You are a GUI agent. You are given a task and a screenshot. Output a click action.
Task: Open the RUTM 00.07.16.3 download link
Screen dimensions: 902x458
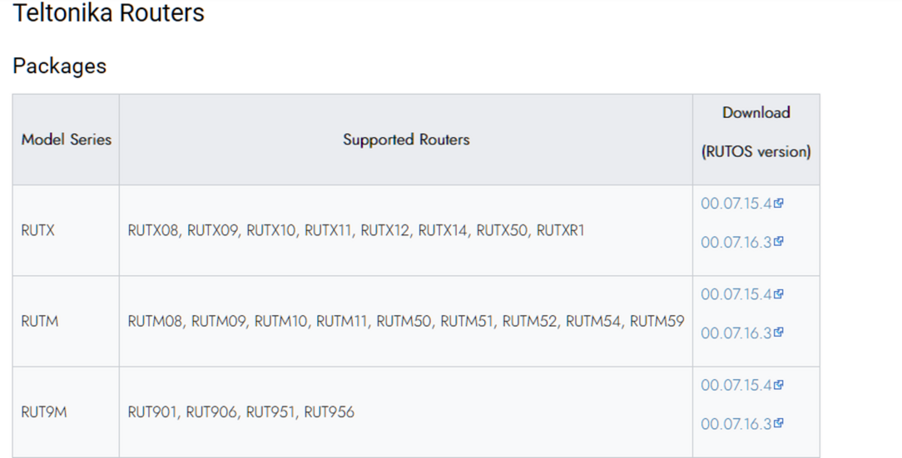(x=736, y=333)
